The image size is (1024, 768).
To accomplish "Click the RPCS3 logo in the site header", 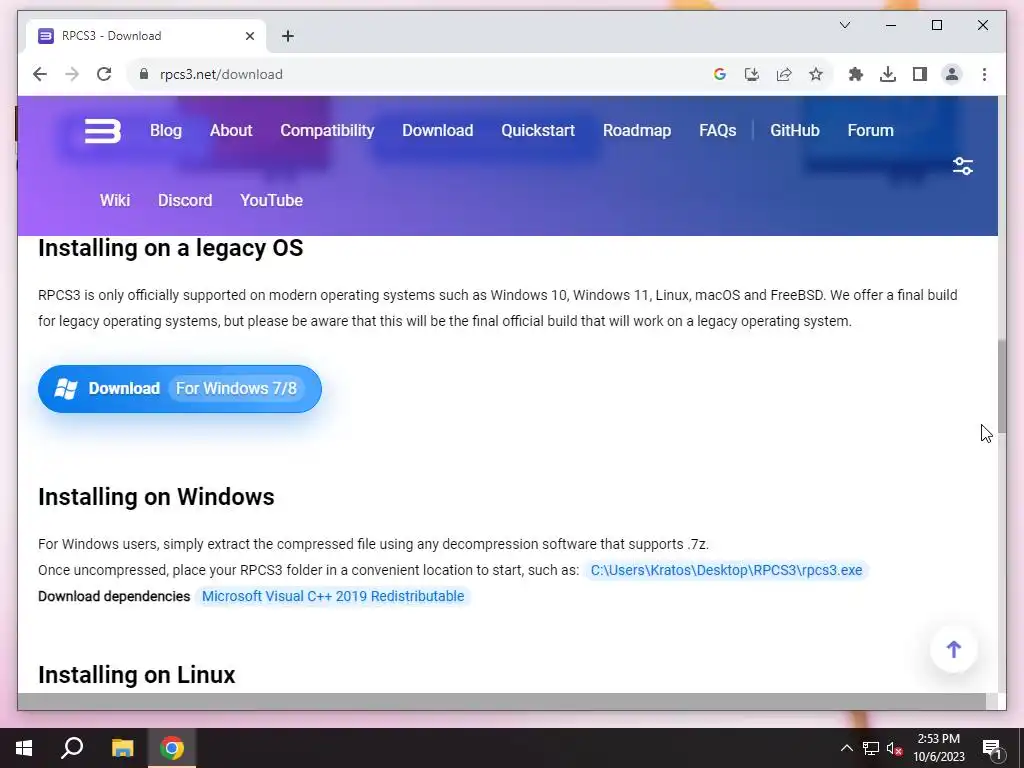I will pos(103,131).
